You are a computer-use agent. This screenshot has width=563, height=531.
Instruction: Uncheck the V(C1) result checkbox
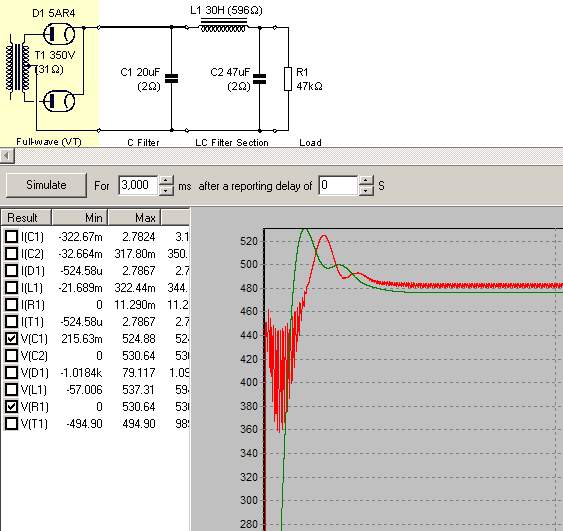[x=11, y=339]
